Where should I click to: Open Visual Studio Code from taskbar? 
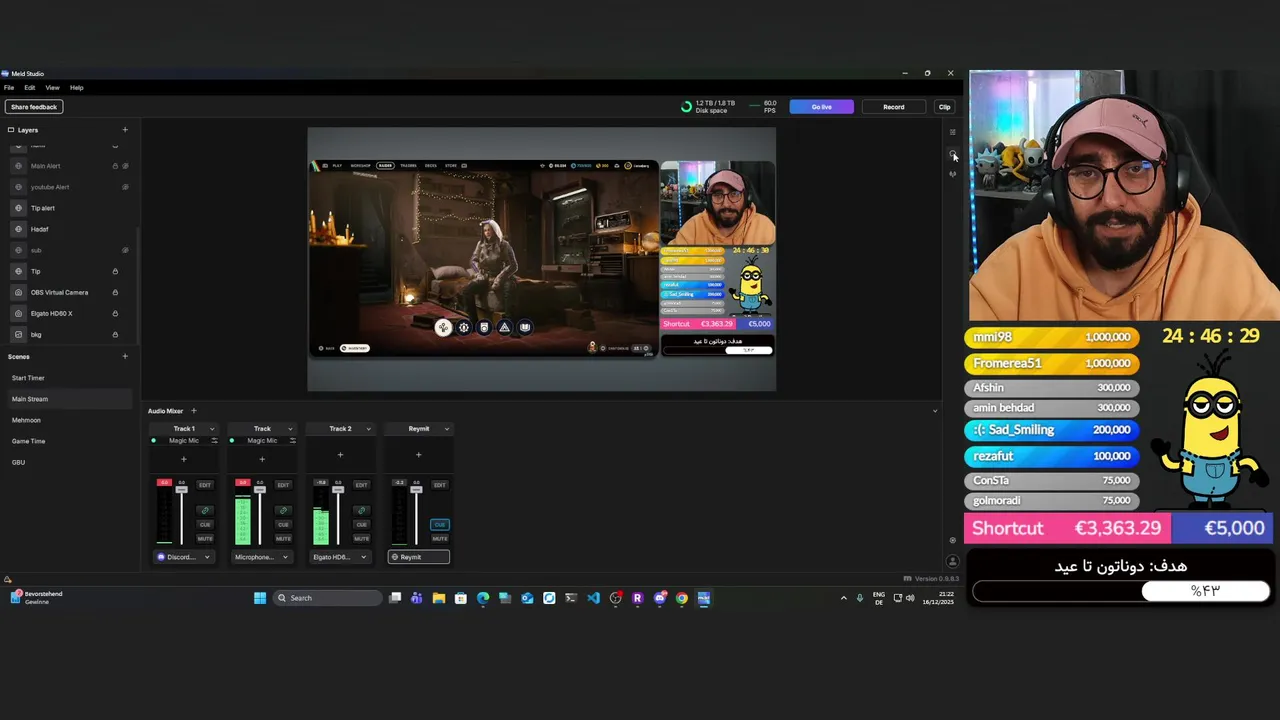(593, 598)
